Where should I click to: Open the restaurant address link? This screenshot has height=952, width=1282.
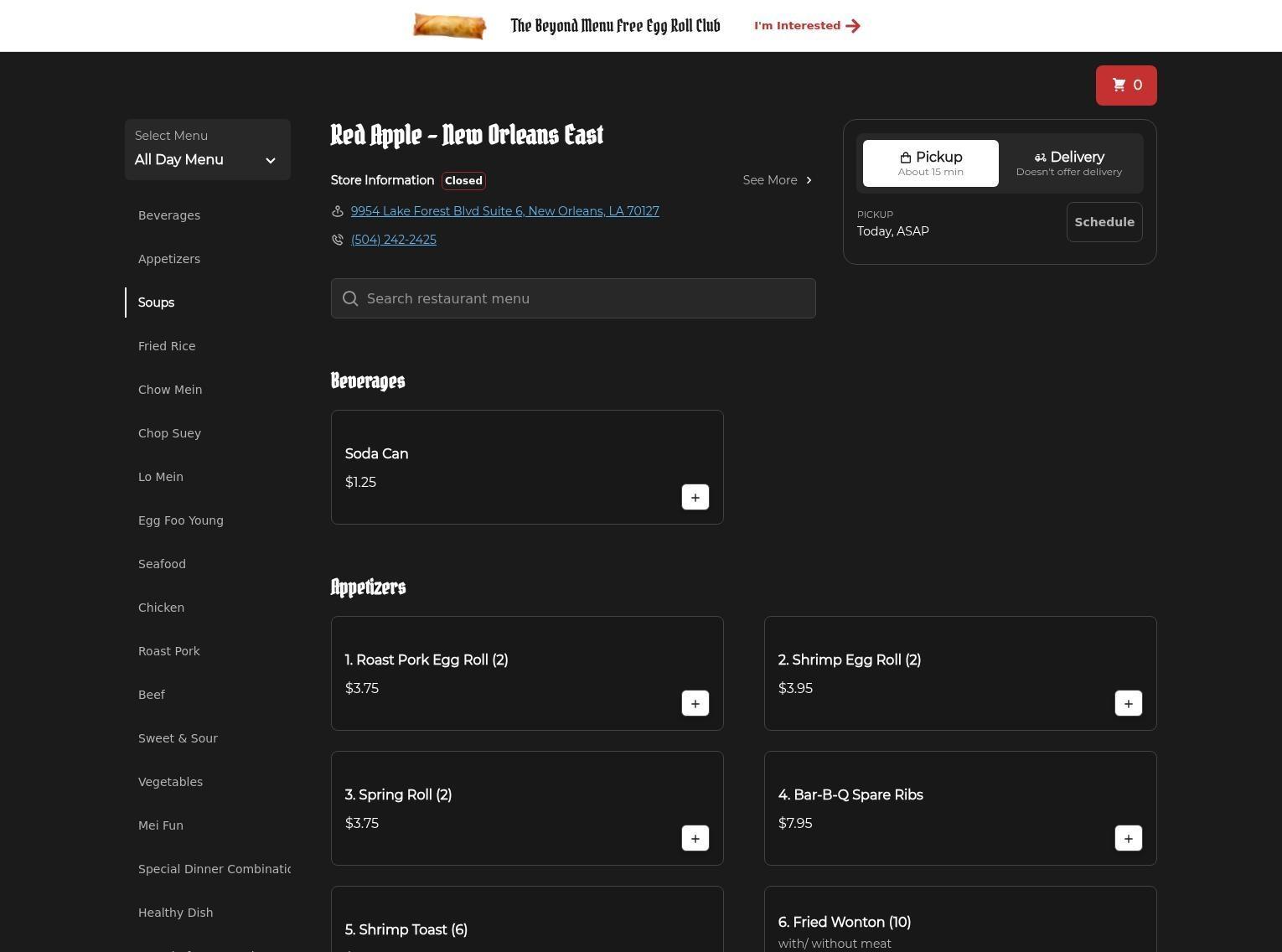tap(504, 211)
